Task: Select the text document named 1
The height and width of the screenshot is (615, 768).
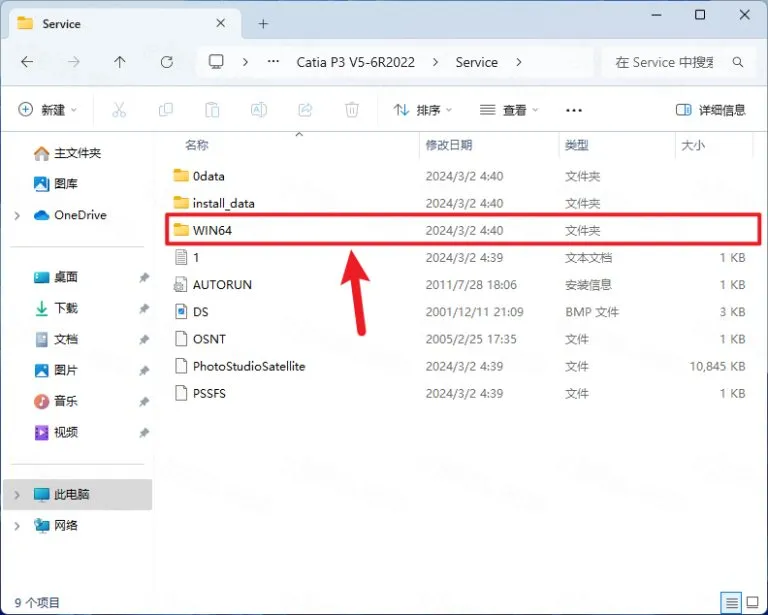Action: click(462, 257)
